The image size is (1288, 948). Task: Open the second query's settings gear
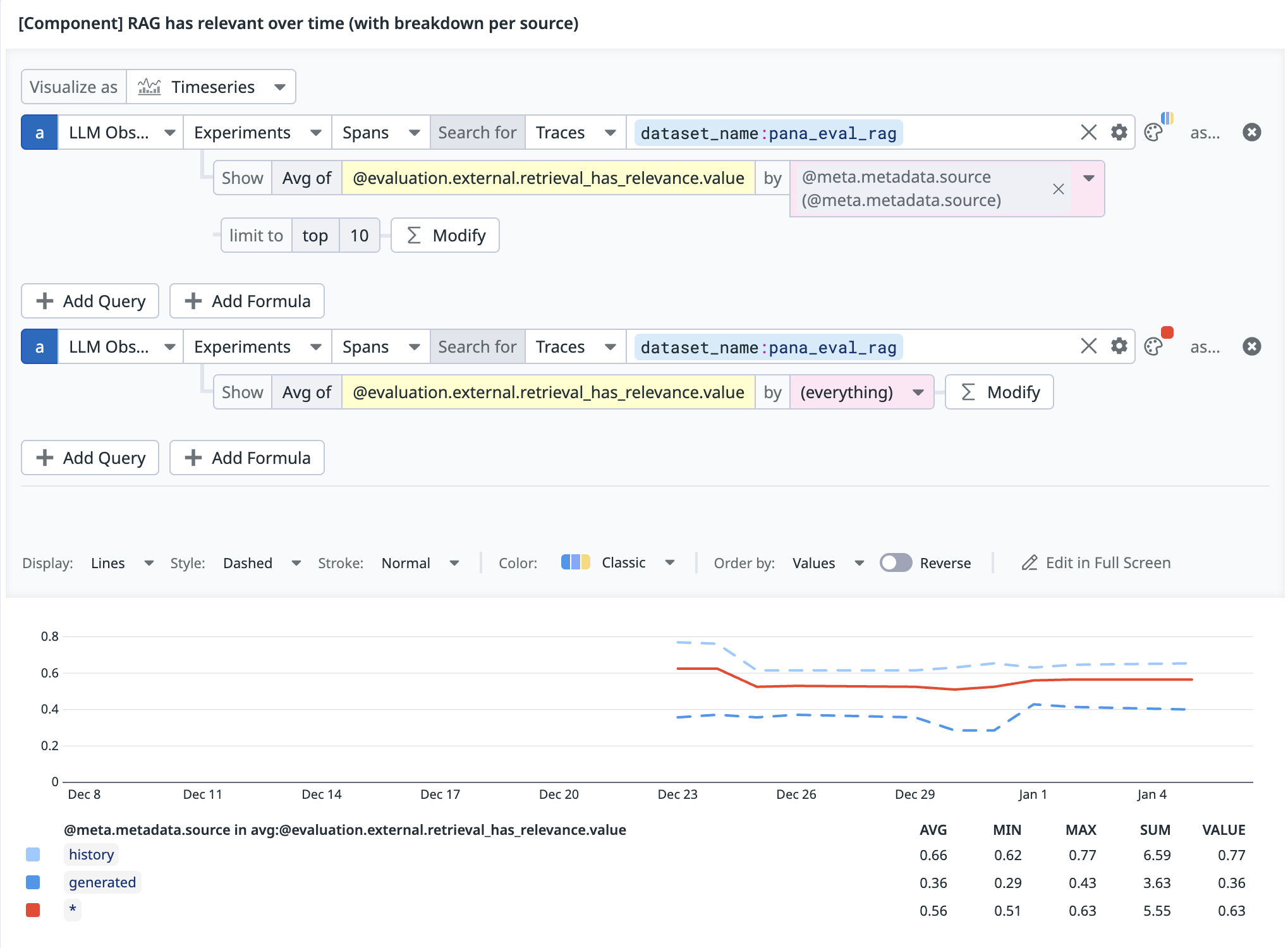click(x=1119, y=346)
